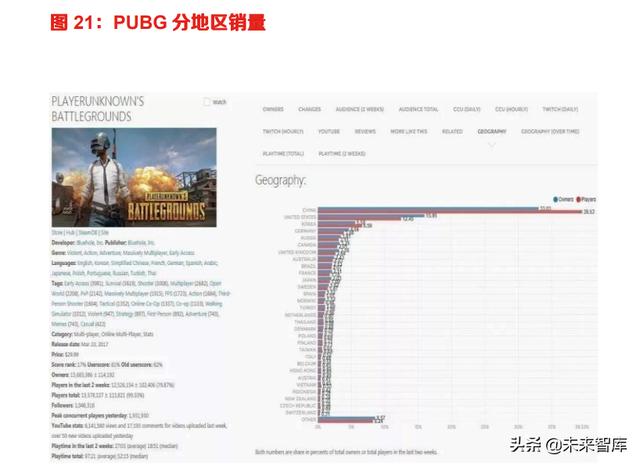Open the Owners tab

point(273,109)
